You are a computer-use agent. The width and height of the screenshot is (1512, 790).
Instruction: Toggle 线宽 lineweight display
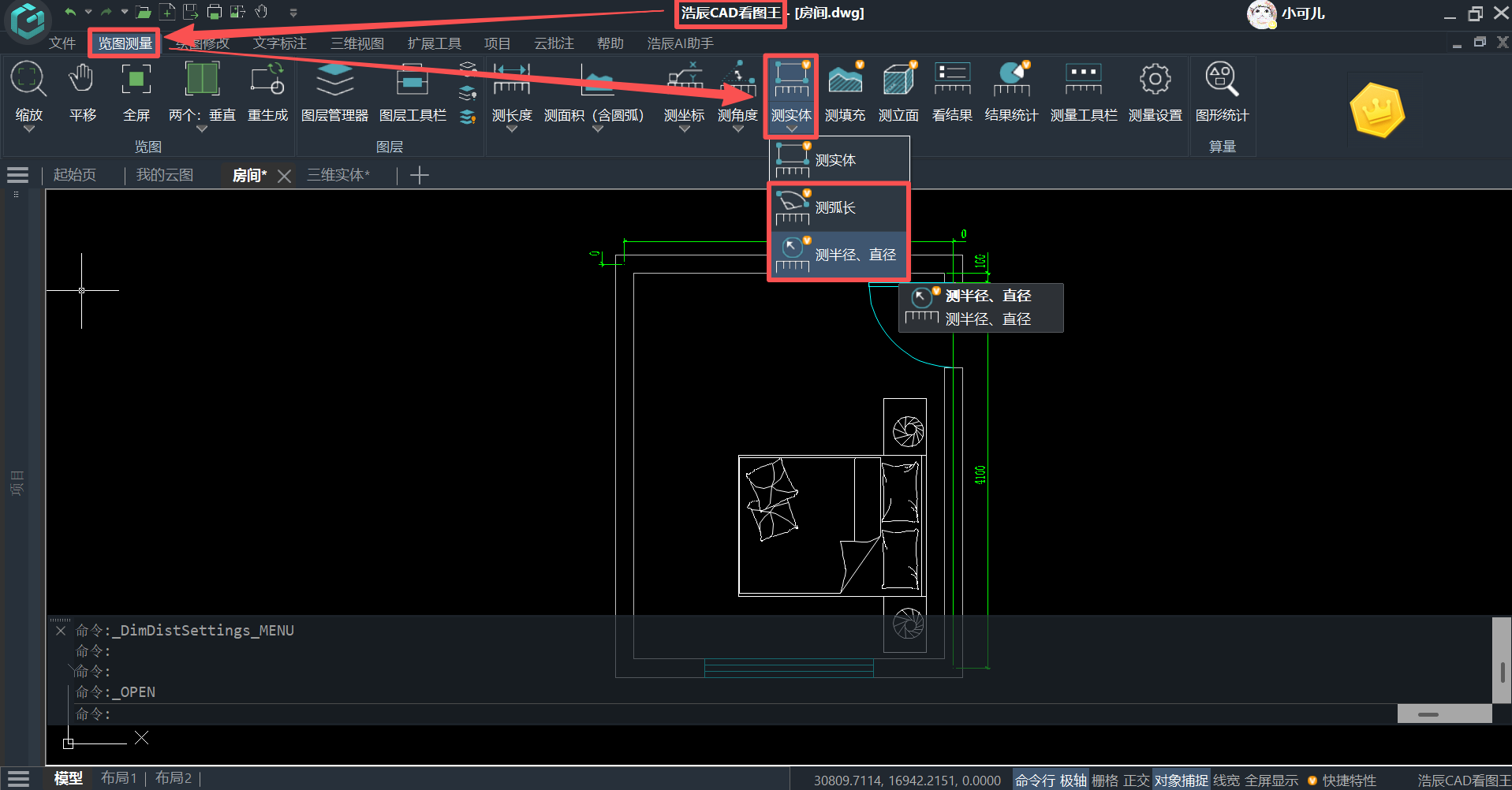click(x=1226, y=780)
